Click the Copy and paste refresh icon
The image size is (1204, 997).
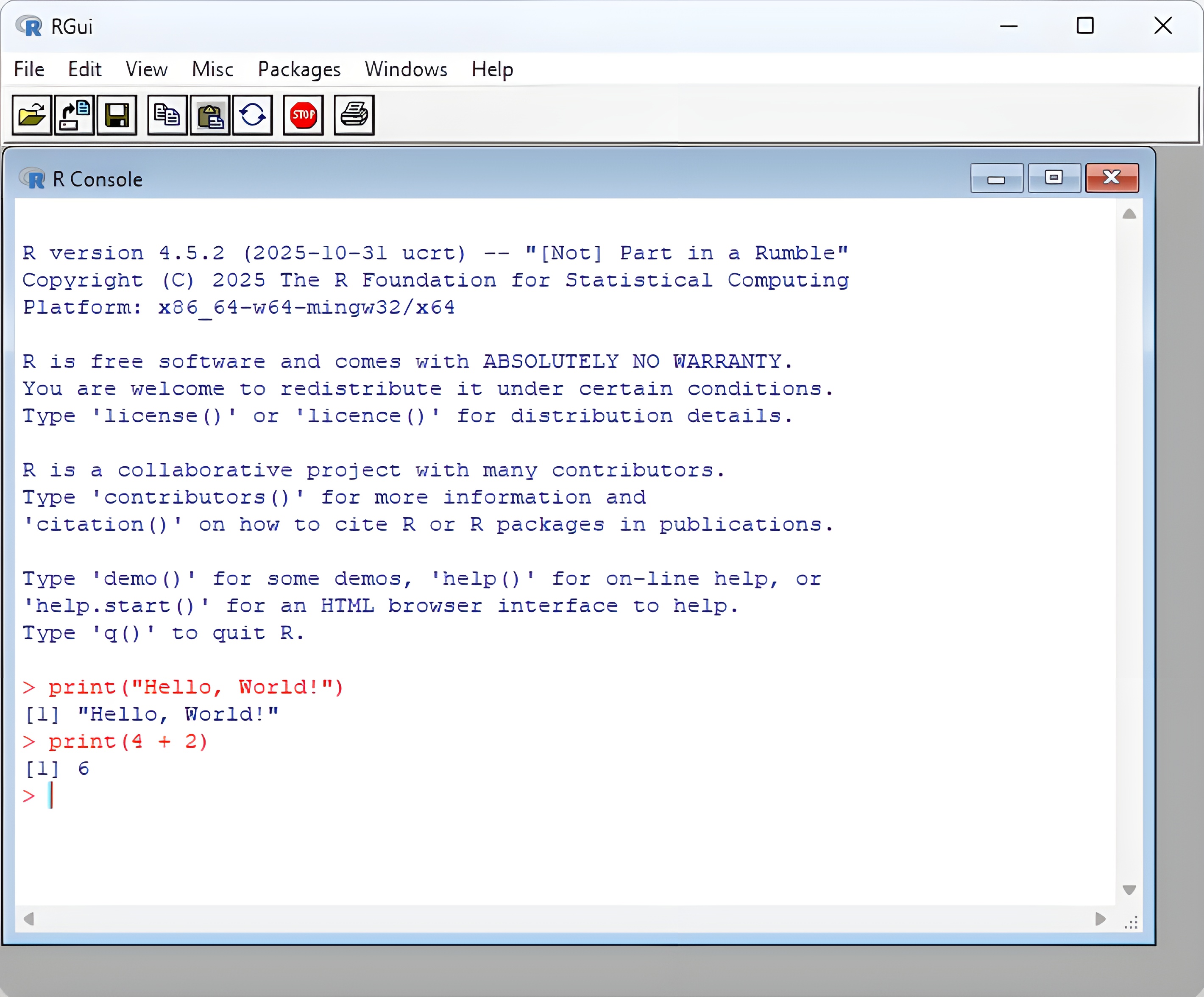tap(253, 115)
